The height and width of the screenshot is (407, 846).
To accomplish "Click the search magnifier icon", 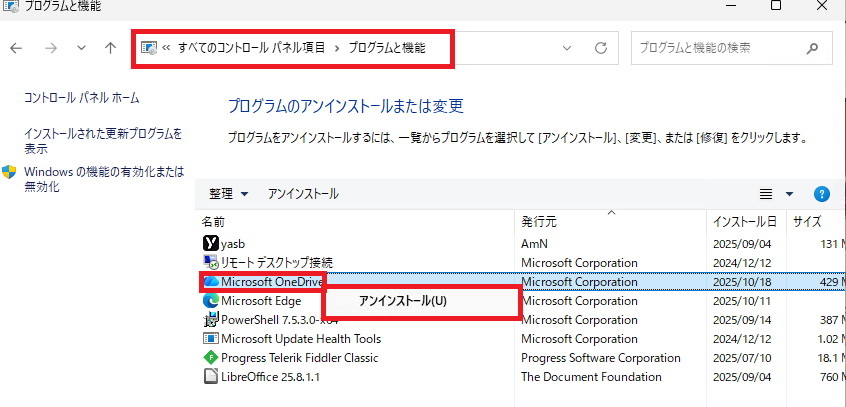I will [x=814, y=48].
